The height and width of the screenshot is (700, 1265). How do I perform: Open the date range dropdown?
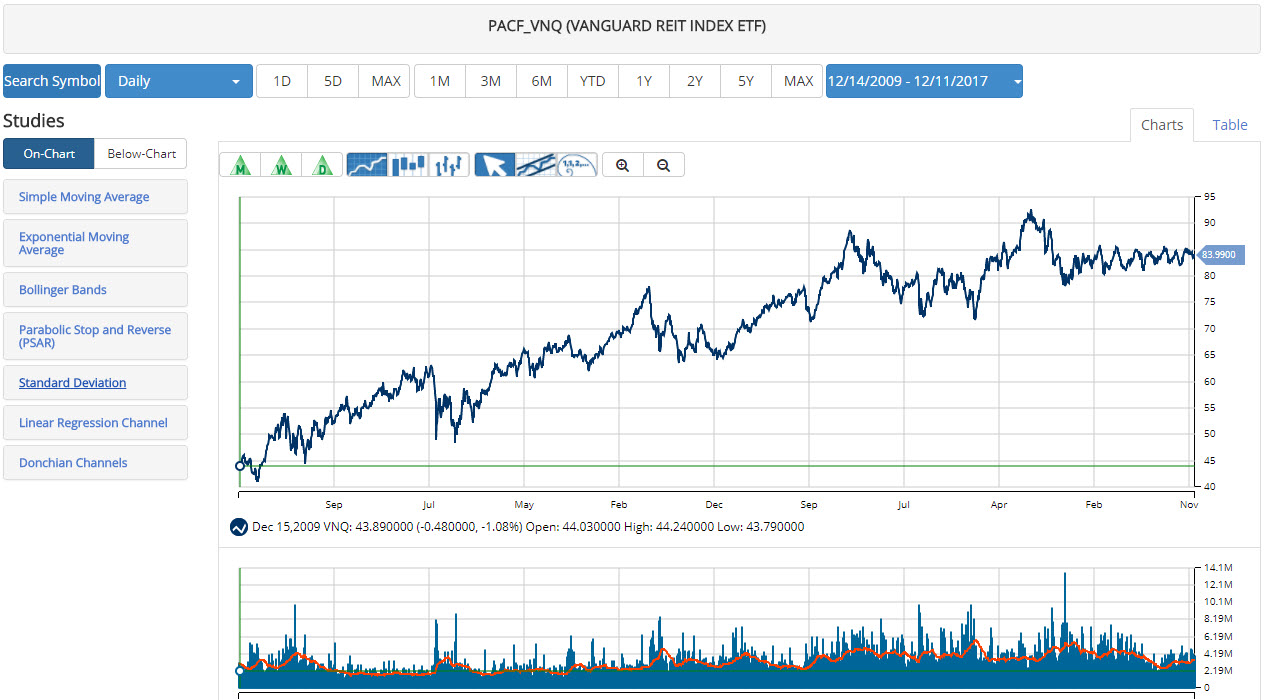pyautogui.click(x=924, y=81)
